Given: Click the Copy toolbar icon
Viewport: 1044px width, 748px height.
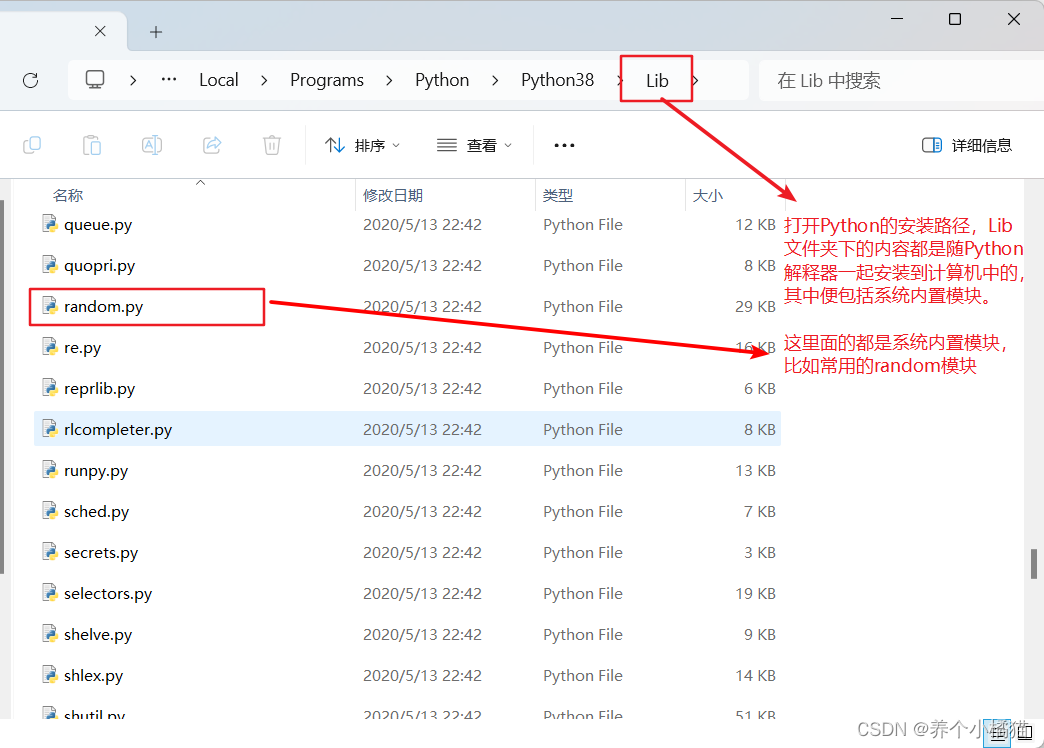Looking at the screenshot, I should coord(32,145).
